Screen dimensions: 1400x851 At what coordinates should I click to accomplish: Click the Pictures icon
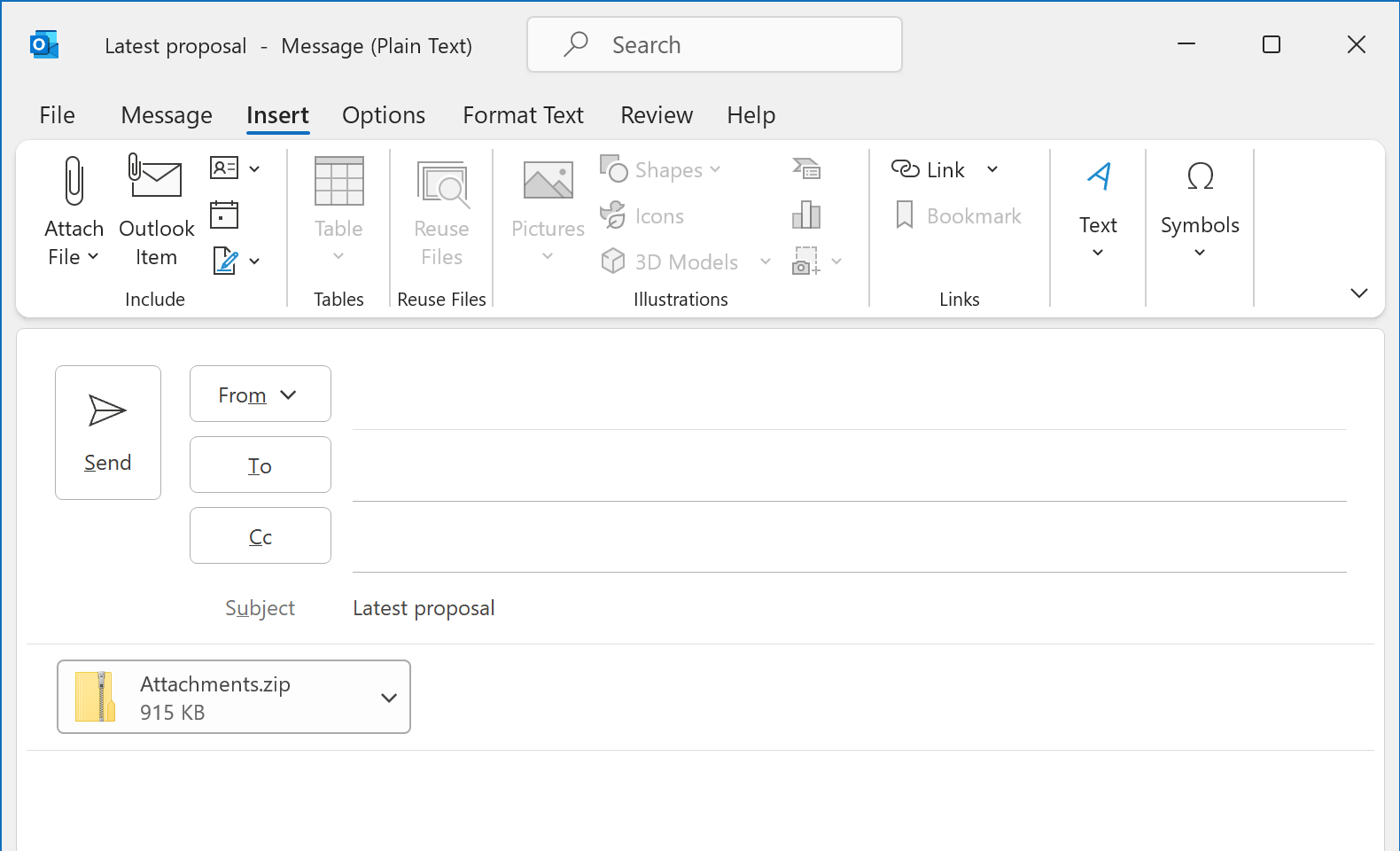(548, 180)
